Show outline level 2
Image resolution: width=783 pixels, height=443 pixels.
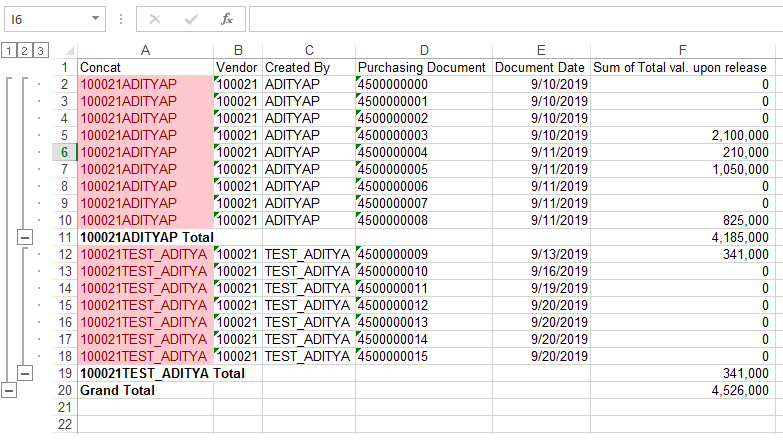[x=24, y=51]
